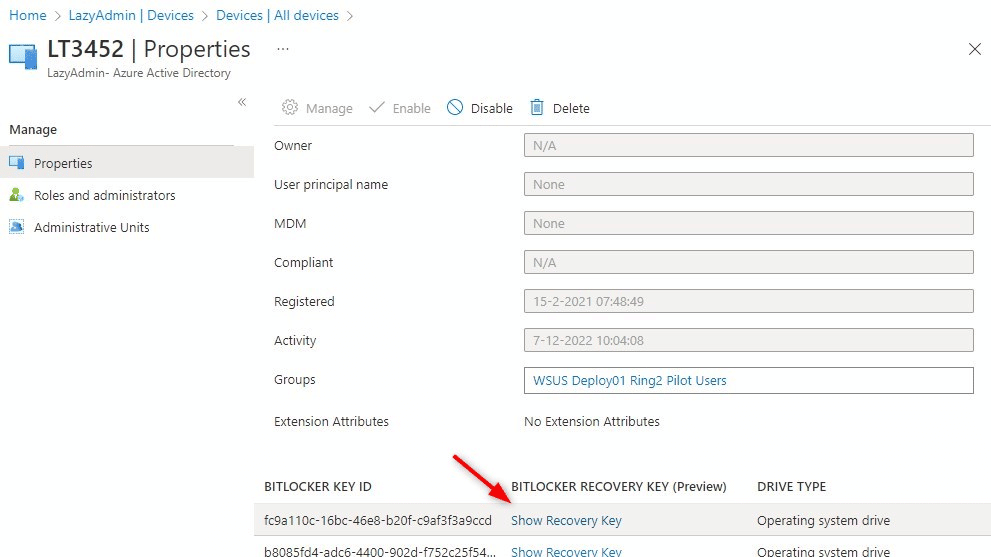Click Disable device button text
Viewport: 991px width, 557px height.
click(492, 108)
